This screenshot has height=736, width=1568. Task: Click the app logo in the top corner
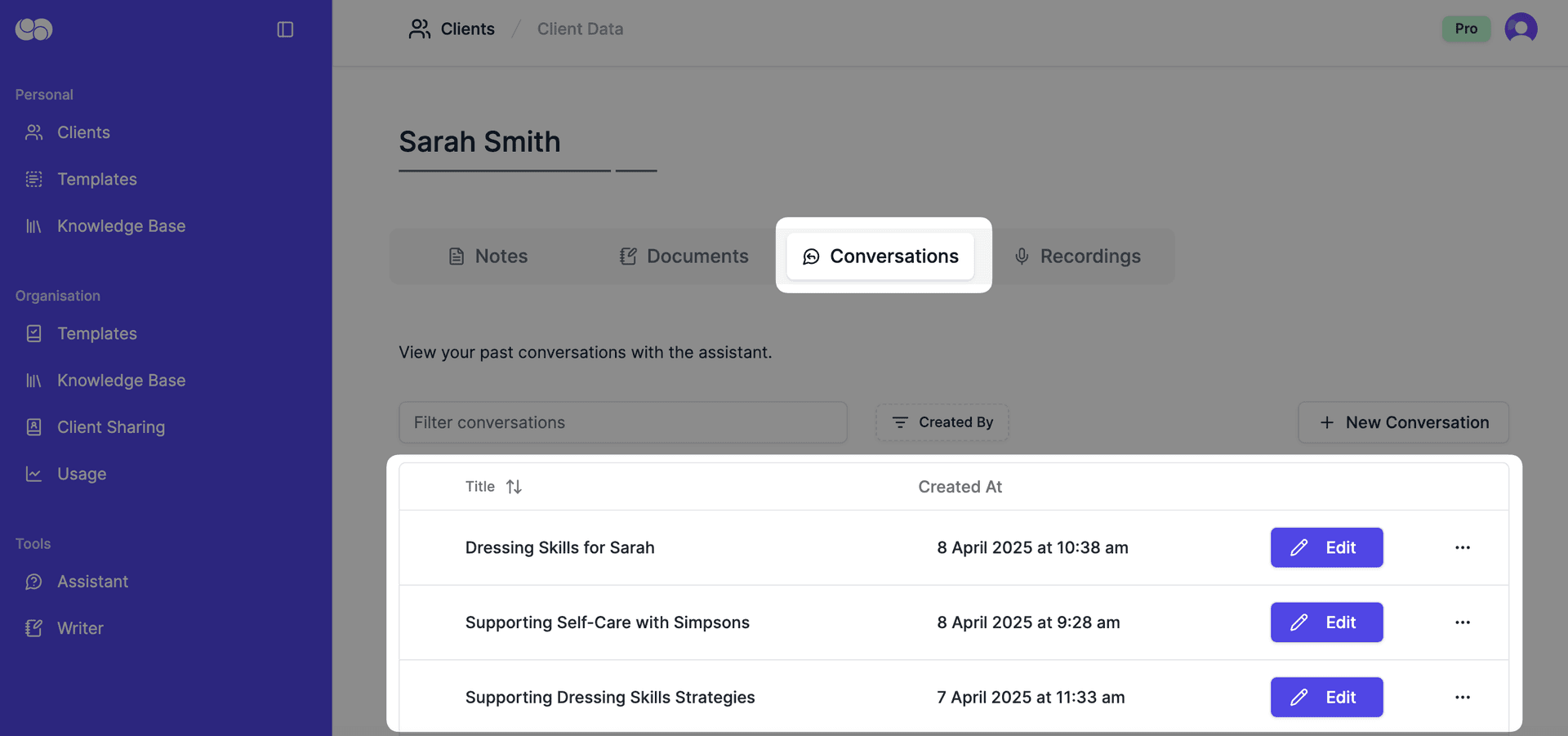[x=32, y=29]
